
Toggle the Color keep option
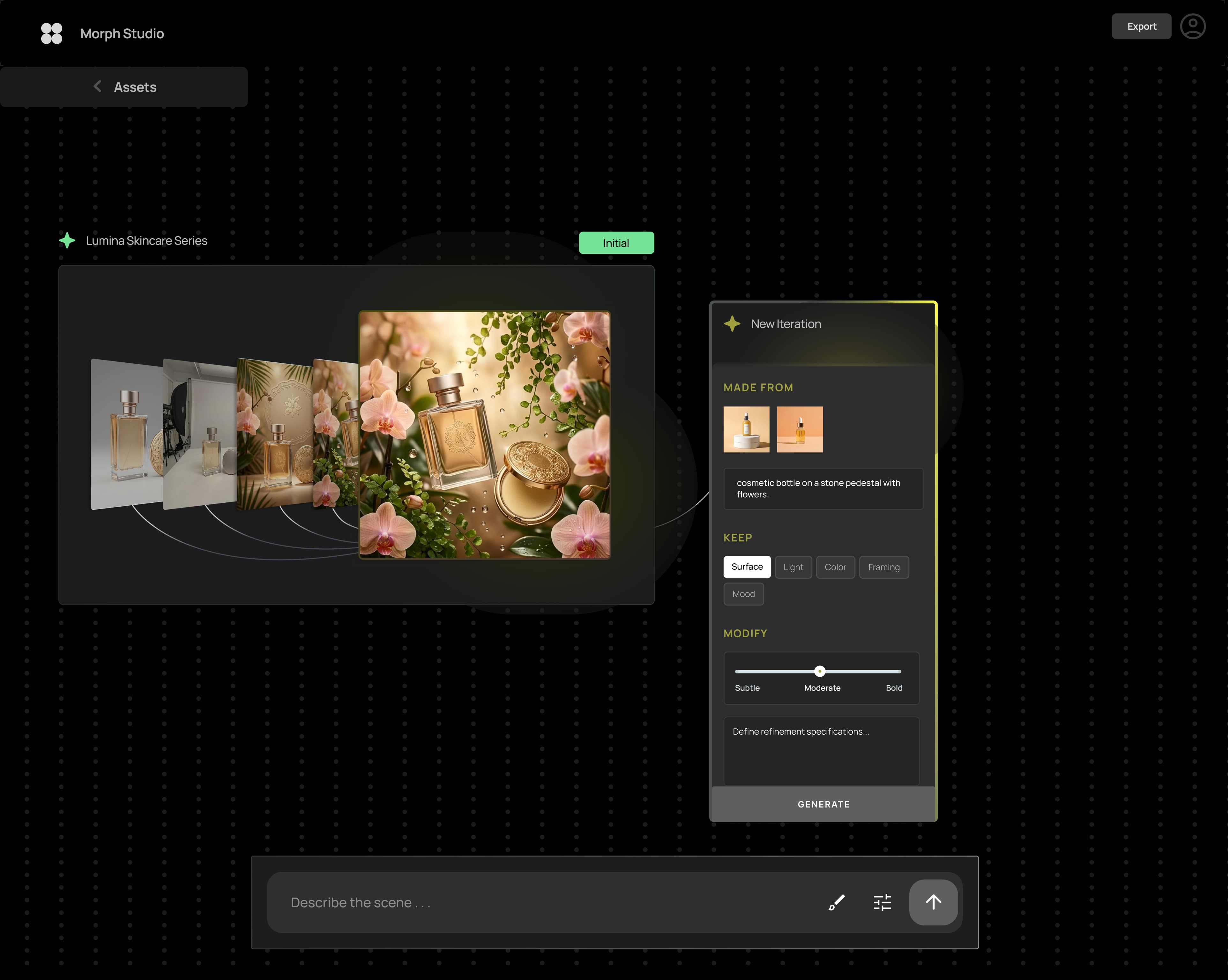pos(836,567)
